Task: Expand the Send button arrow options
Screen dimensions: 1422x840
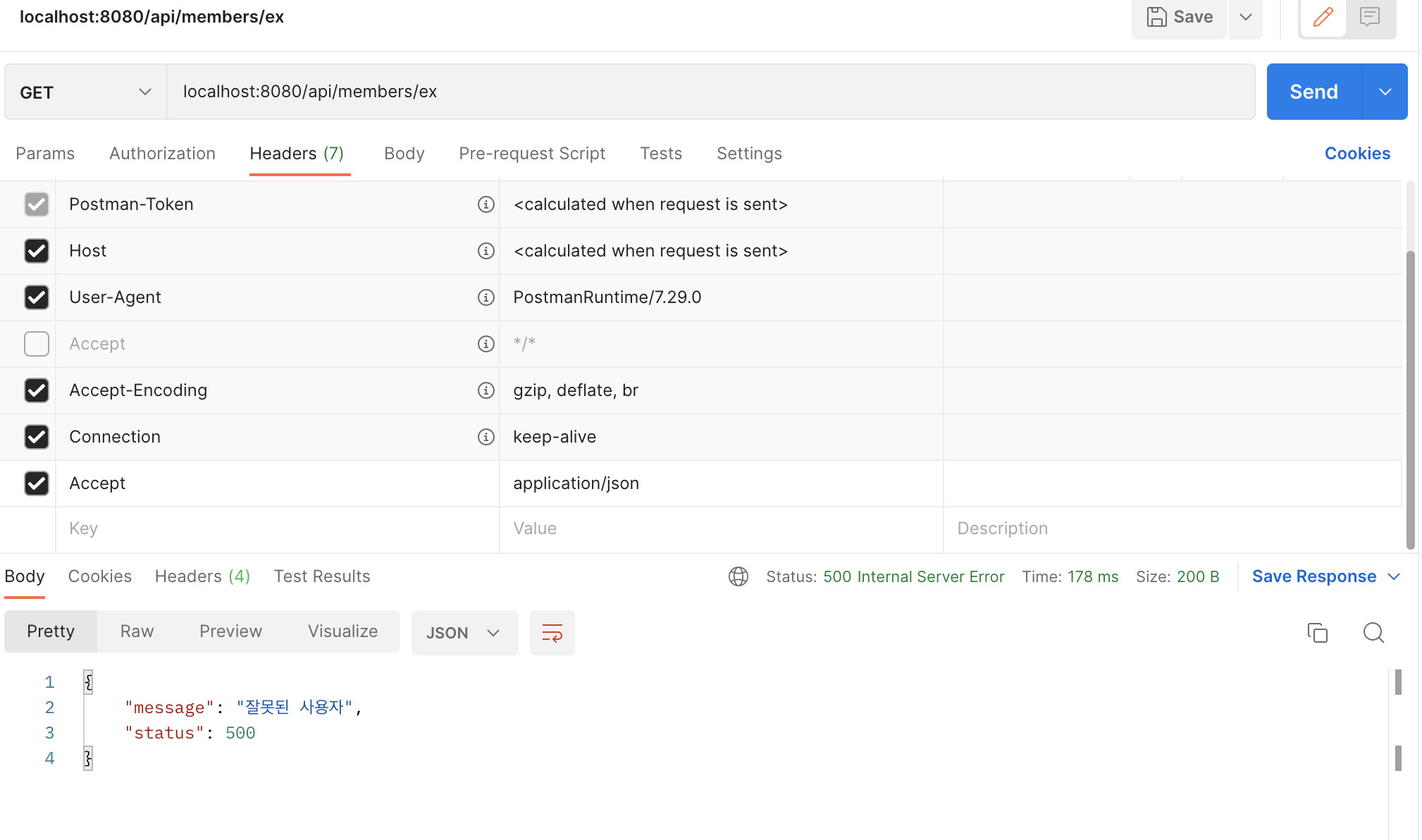Action: [x=1385, y=92]
